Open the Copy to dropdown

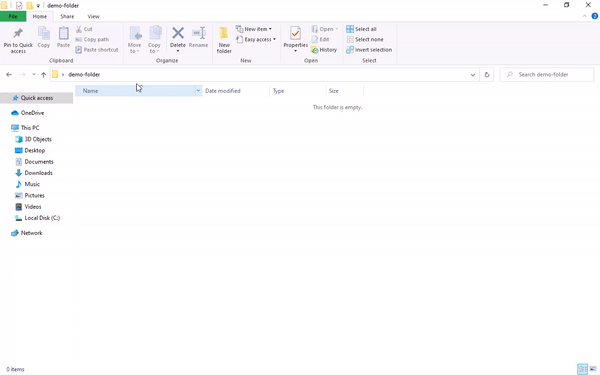tap(155, 40)
